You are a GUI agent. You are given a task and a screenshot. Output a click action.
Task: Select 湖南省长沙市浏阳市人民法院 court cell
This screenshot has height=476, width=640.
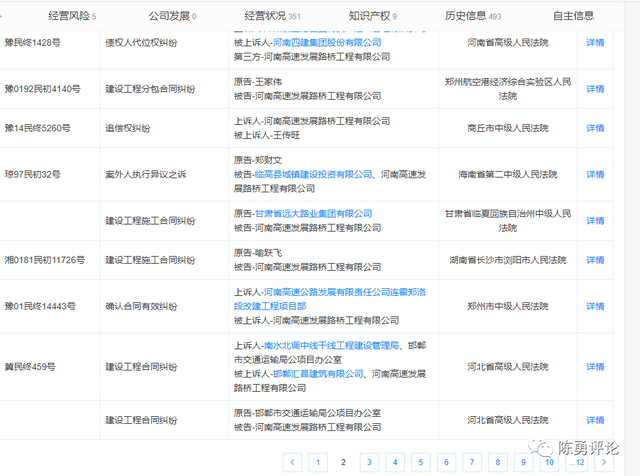tap(508, 260)
